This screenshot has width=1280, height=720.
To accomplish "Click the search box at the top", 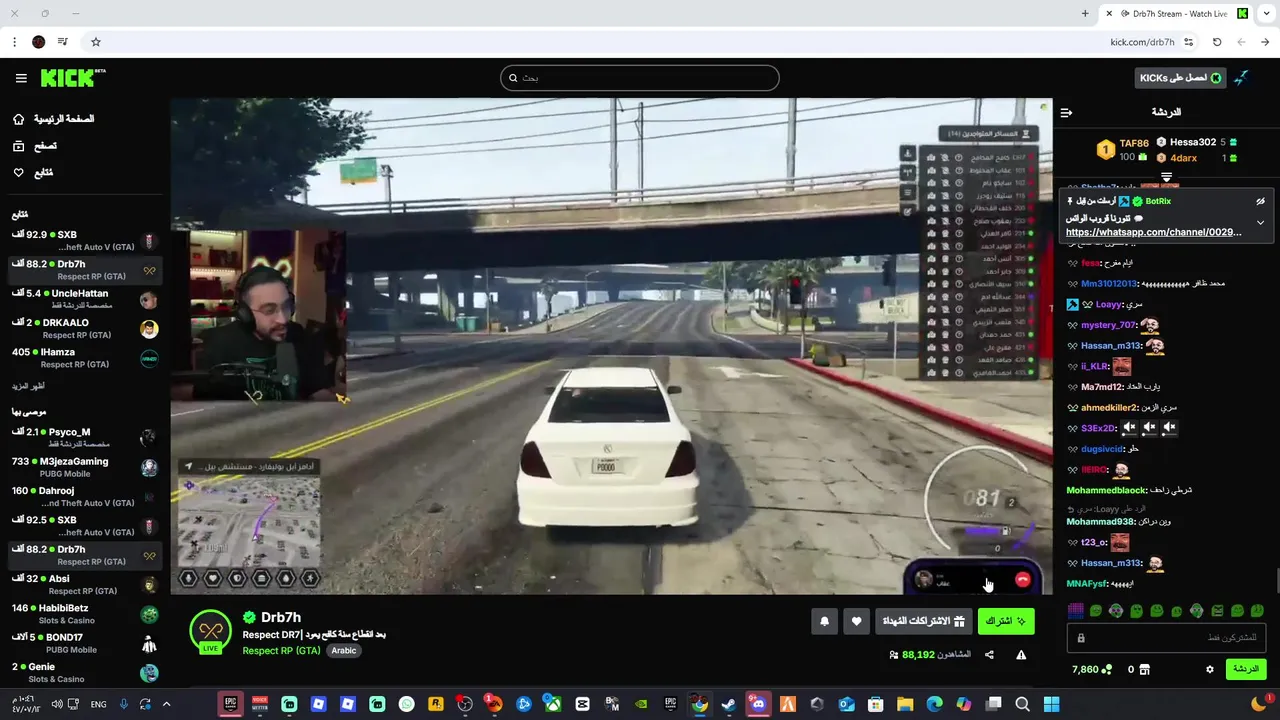I will pyautogui.click(x=640, y=78).
